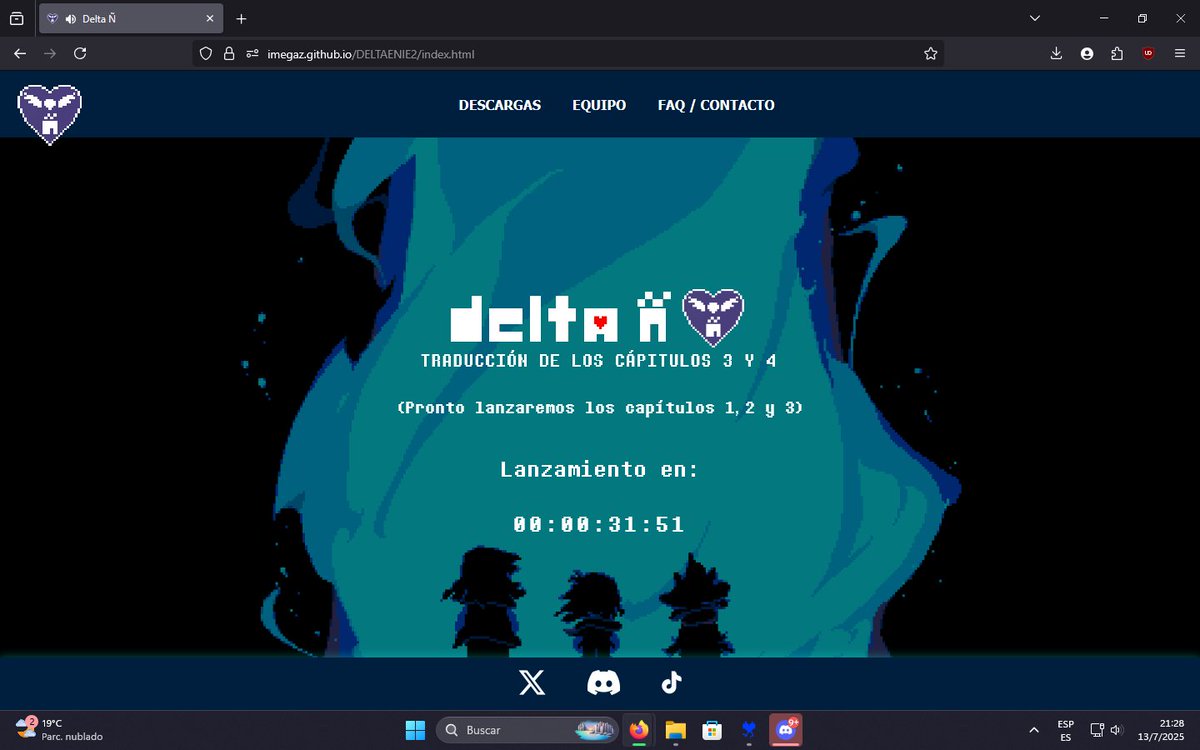Bookmark this page with the star

coord(931,54)
